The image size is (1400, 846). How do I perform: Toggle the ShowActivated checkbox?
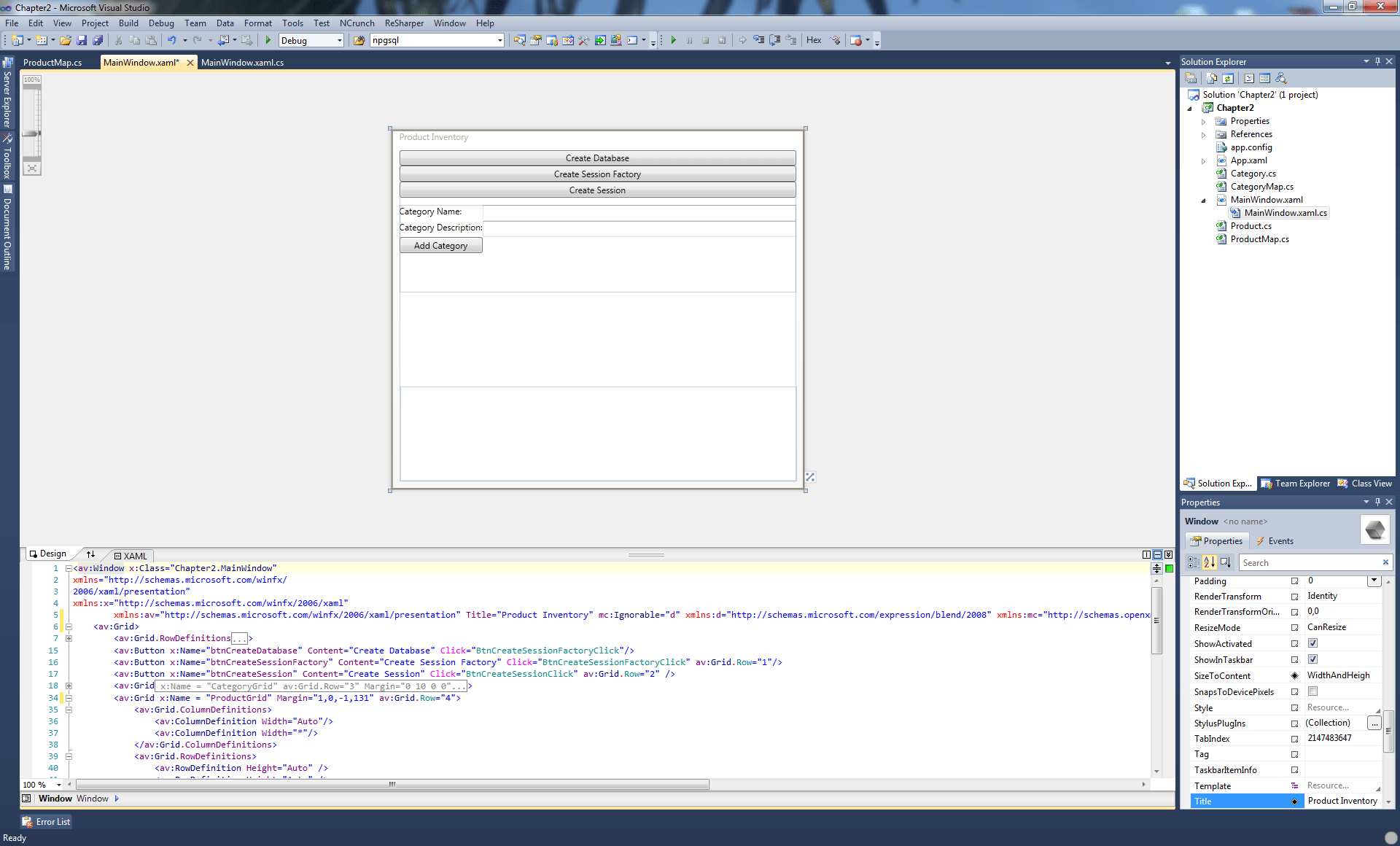click(x=1312, y=643)
